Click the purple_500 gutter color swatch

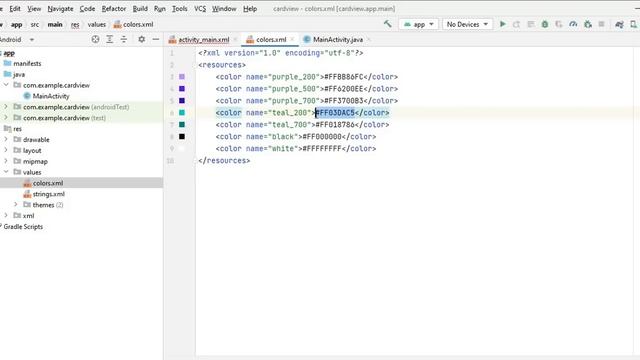click(x=182, y=89)
